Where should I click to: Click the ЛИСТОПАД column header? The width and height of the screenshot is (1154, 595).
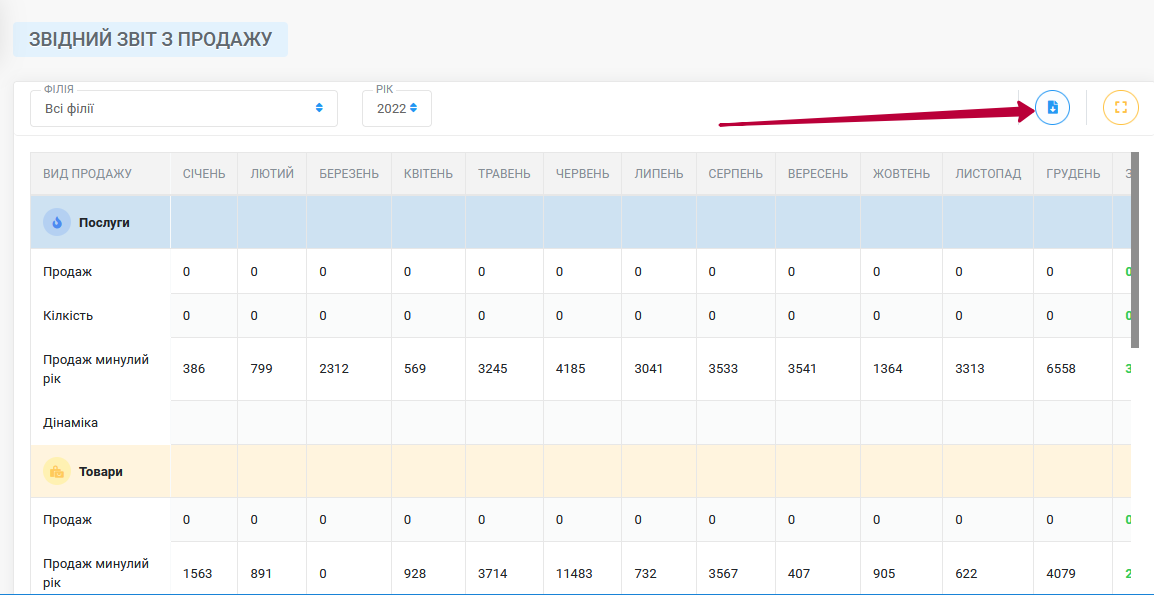click(988, 174)
